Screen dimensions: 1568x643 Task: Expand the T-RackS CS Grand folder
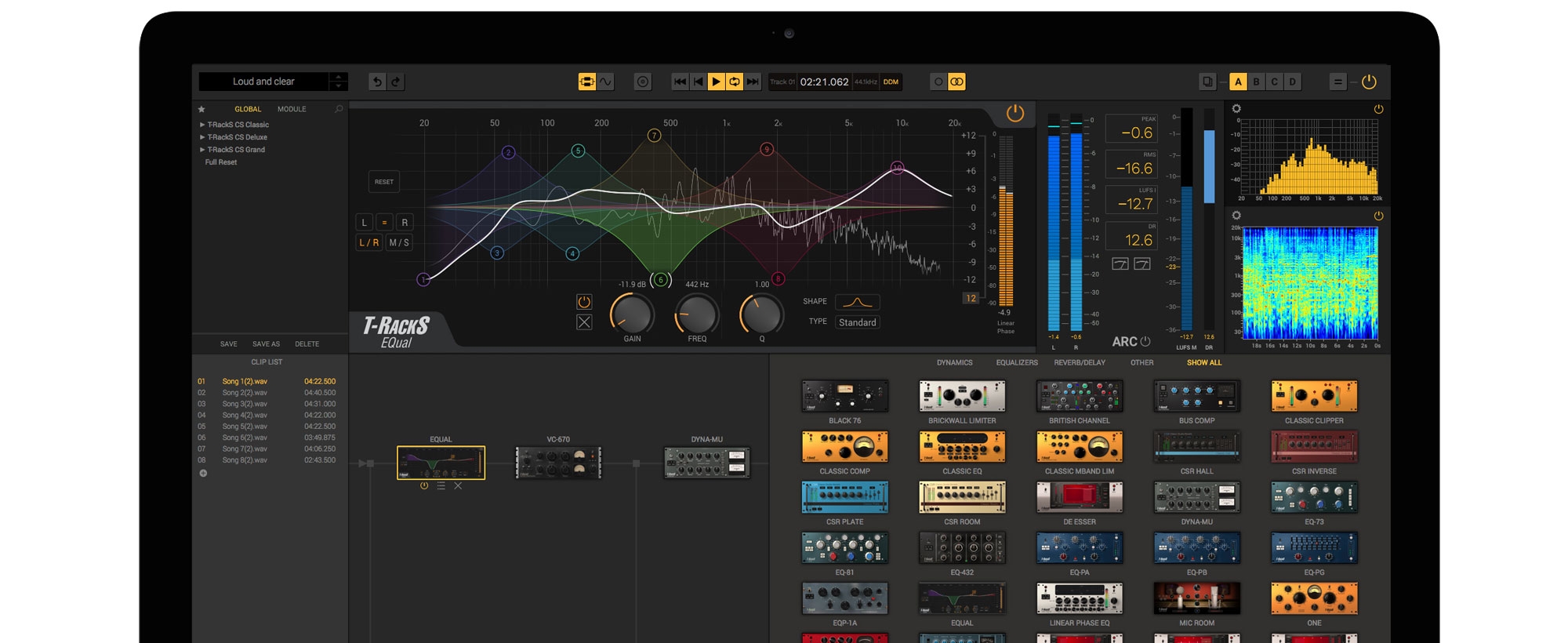pos(236,150)
